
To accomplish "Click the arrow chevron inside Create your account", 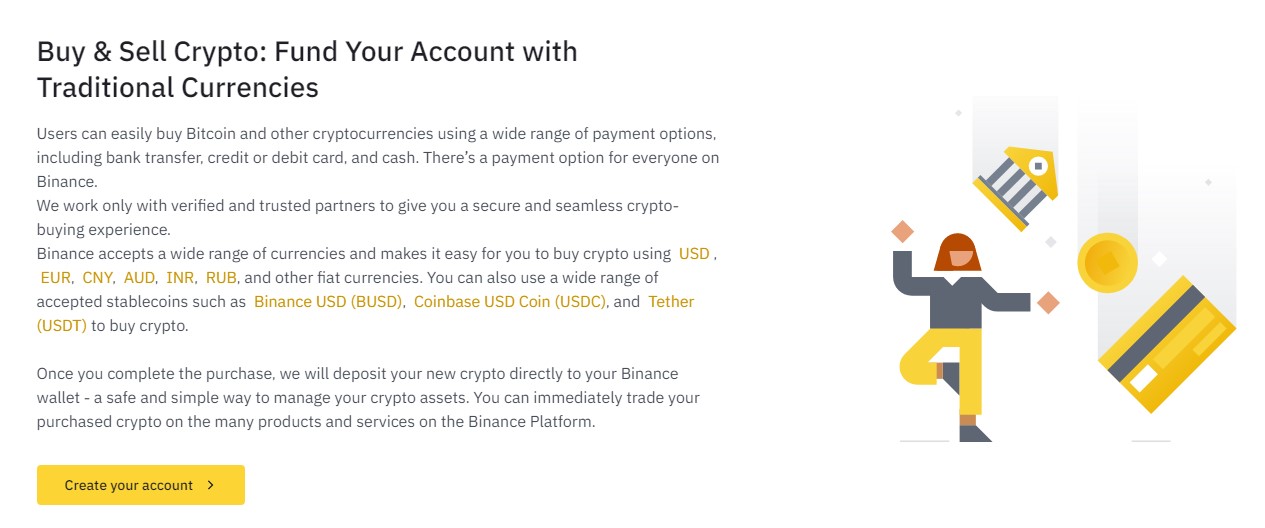I will pyautogui.click(x=210, y=485).
